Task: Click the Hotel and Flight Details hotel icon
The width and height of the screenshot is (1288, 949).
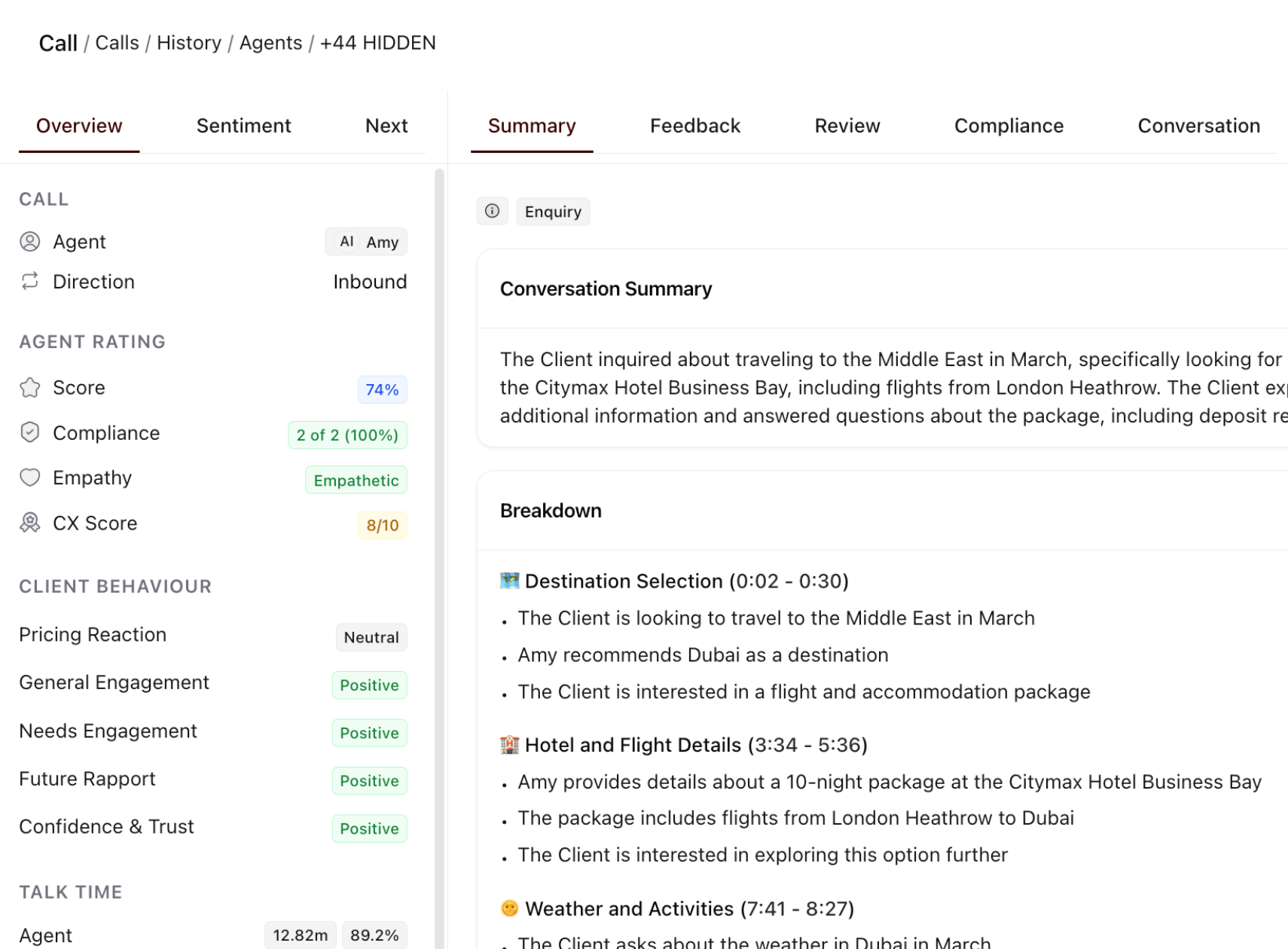Action: (x=510, y=745)
